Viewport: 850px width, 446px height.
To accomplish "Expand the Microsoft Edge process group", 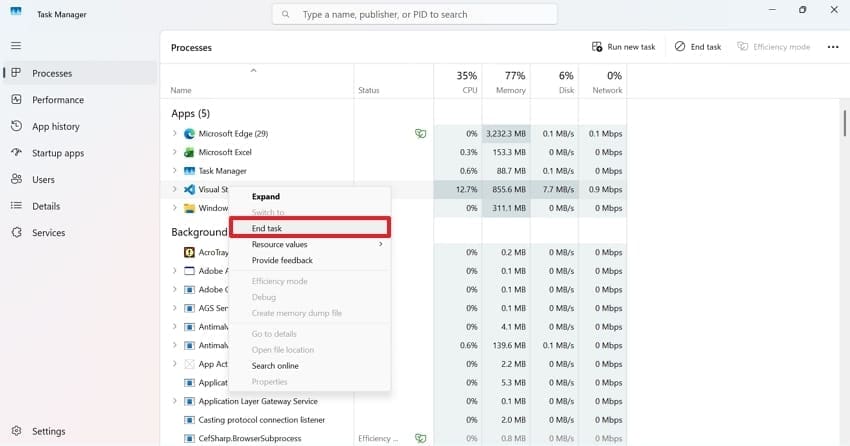I will 175,133.
